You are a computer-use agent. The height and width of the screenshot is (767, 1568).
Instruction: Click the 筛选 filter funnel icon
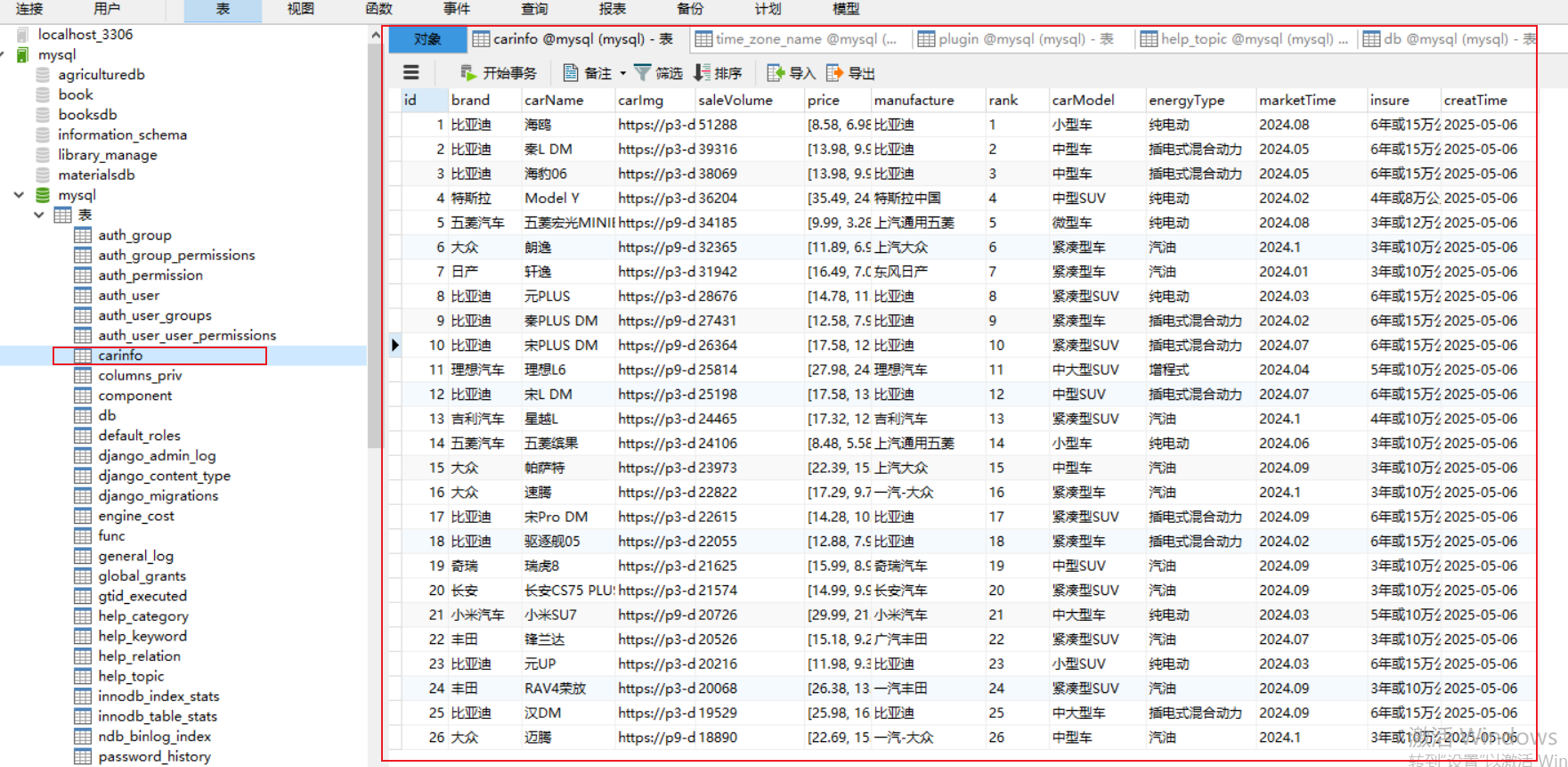642,73
